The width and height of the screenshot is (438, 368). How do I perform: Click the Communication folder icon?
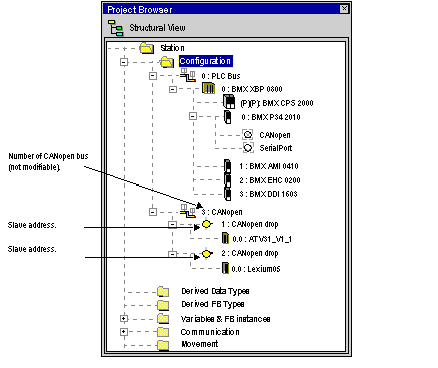click(163, 332)
